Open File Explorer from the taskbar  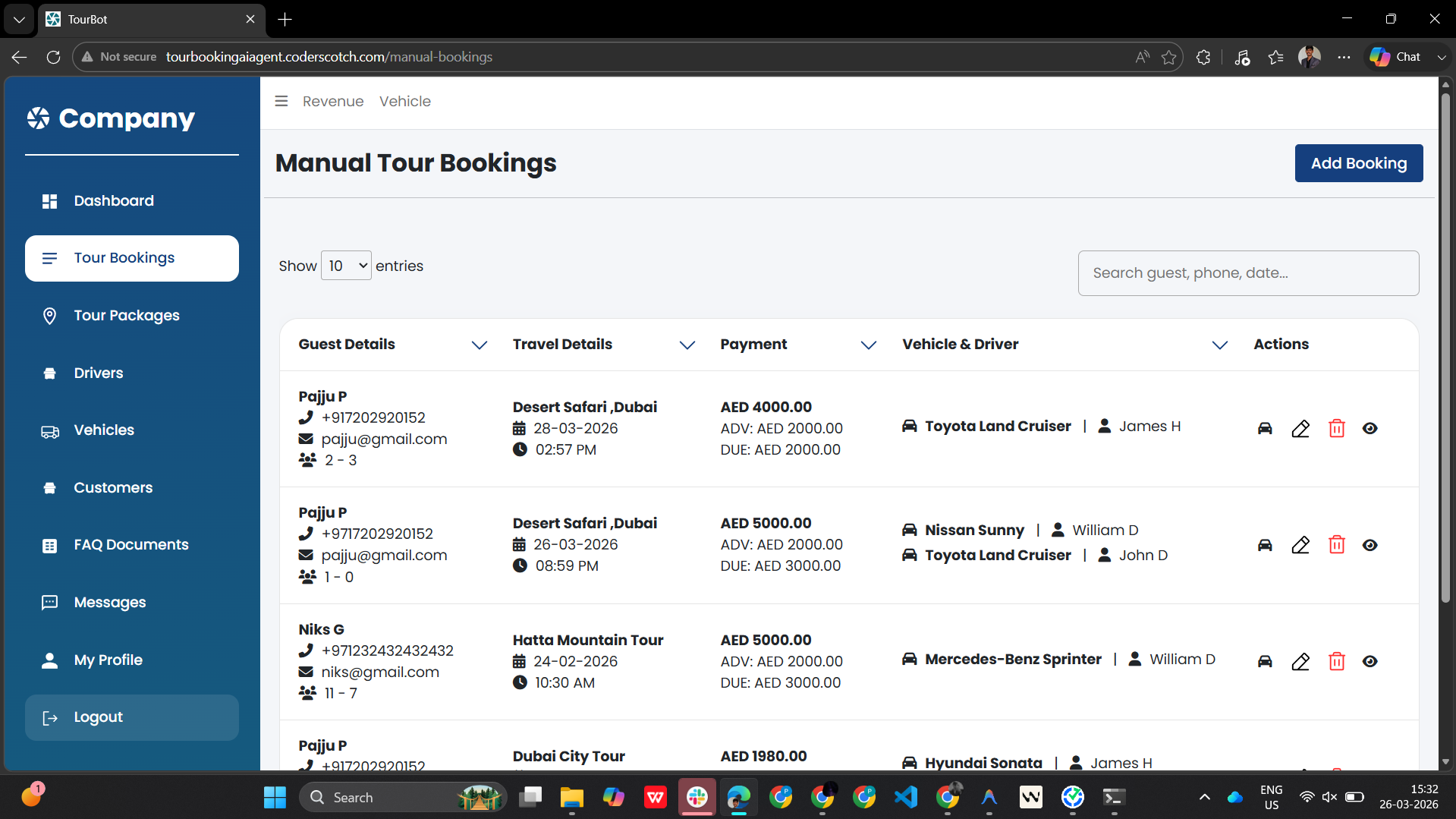pyautogui.click(x=571, y=797)
